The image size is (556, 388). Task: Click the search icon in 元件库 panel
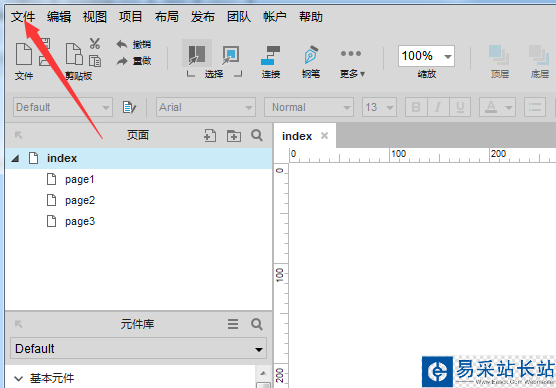[257, 324]
